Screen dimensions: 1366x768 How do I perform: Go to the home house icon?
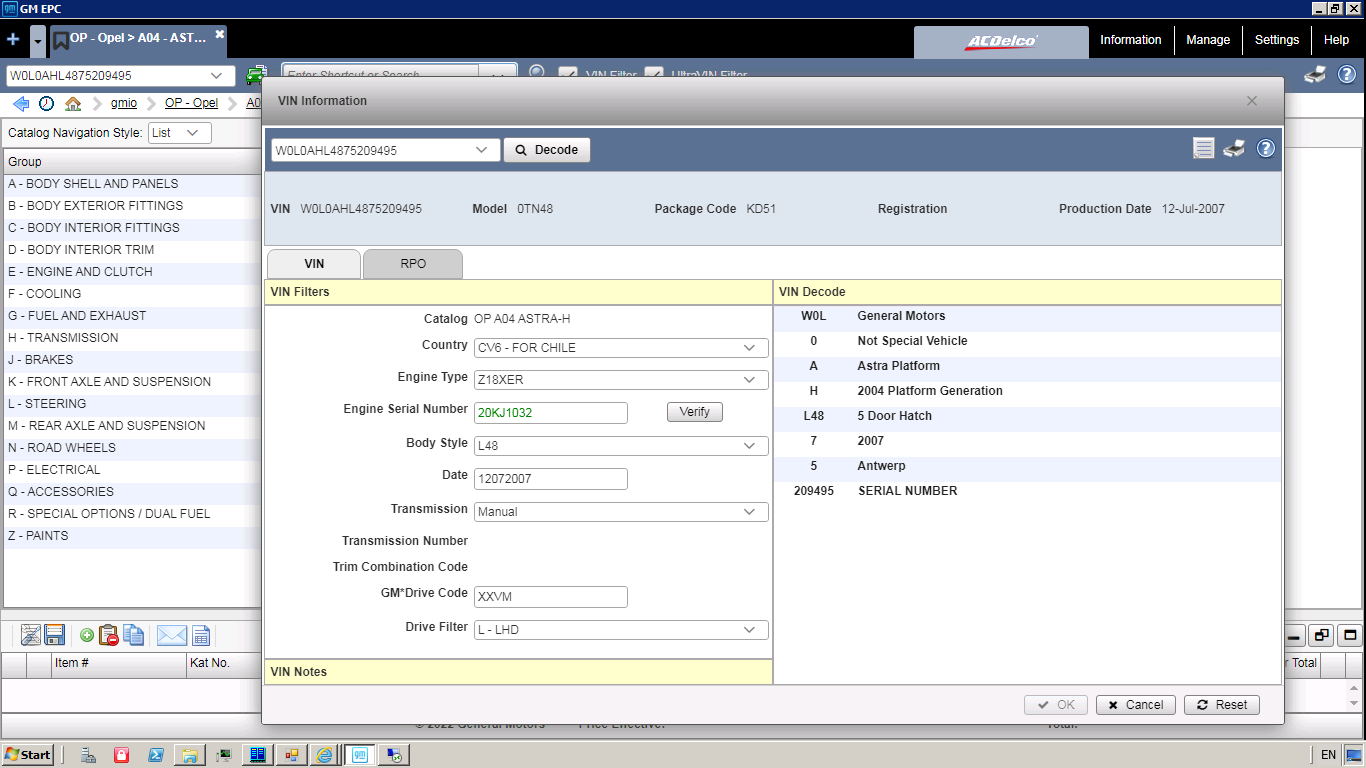(x=73, y=103)
